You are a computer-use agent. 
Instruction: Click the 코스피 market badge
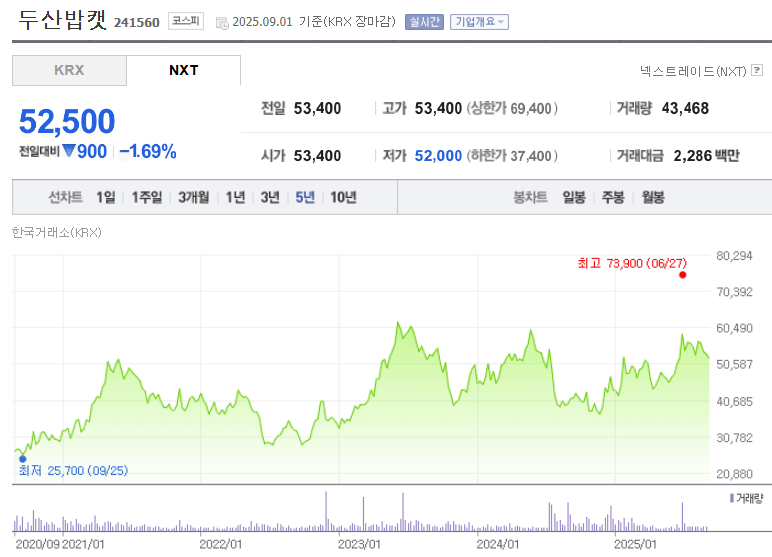tap(186, 21)
